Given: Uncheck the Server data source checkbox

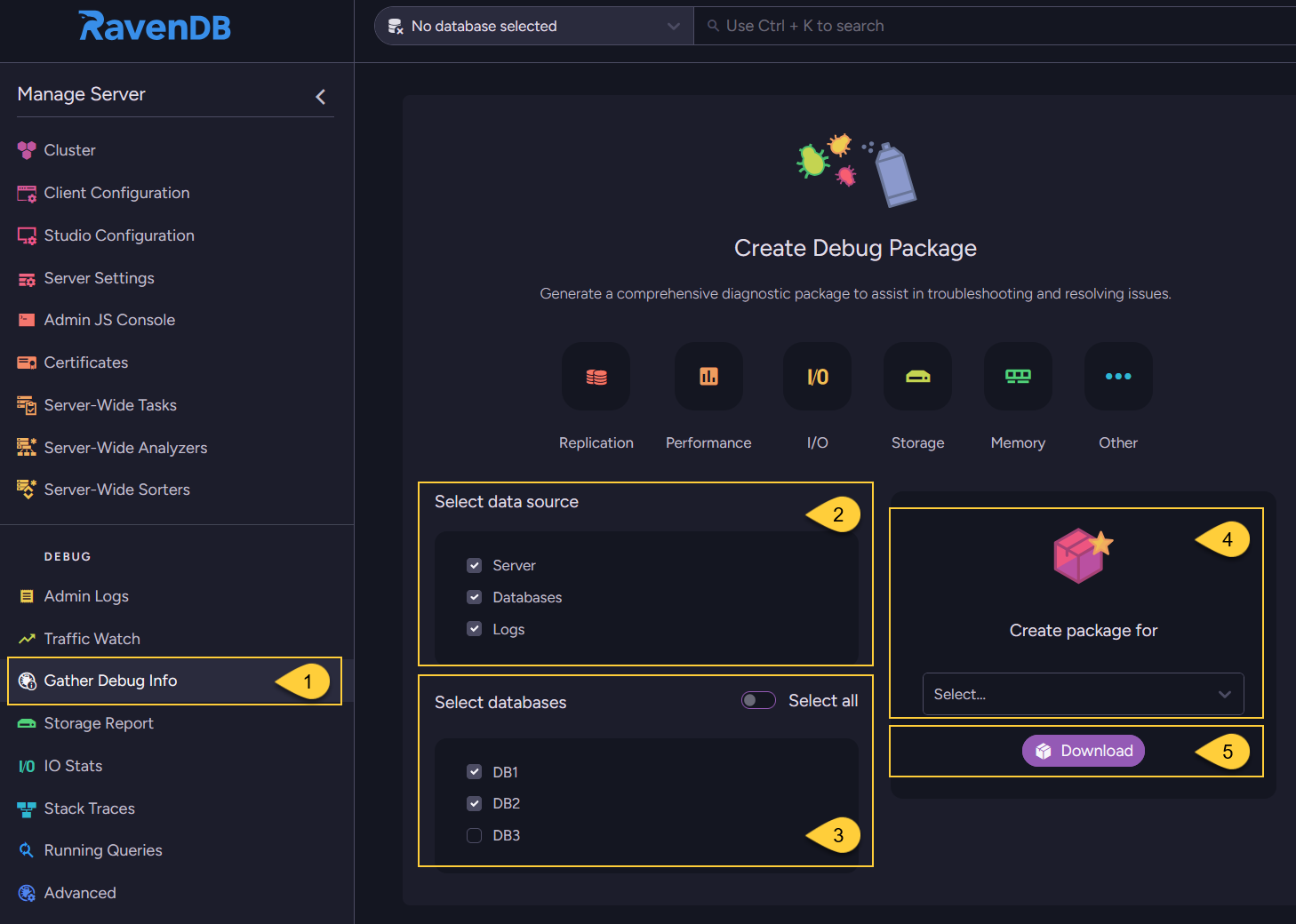Looking at the screenshot, I should click(x=475, y=565).
